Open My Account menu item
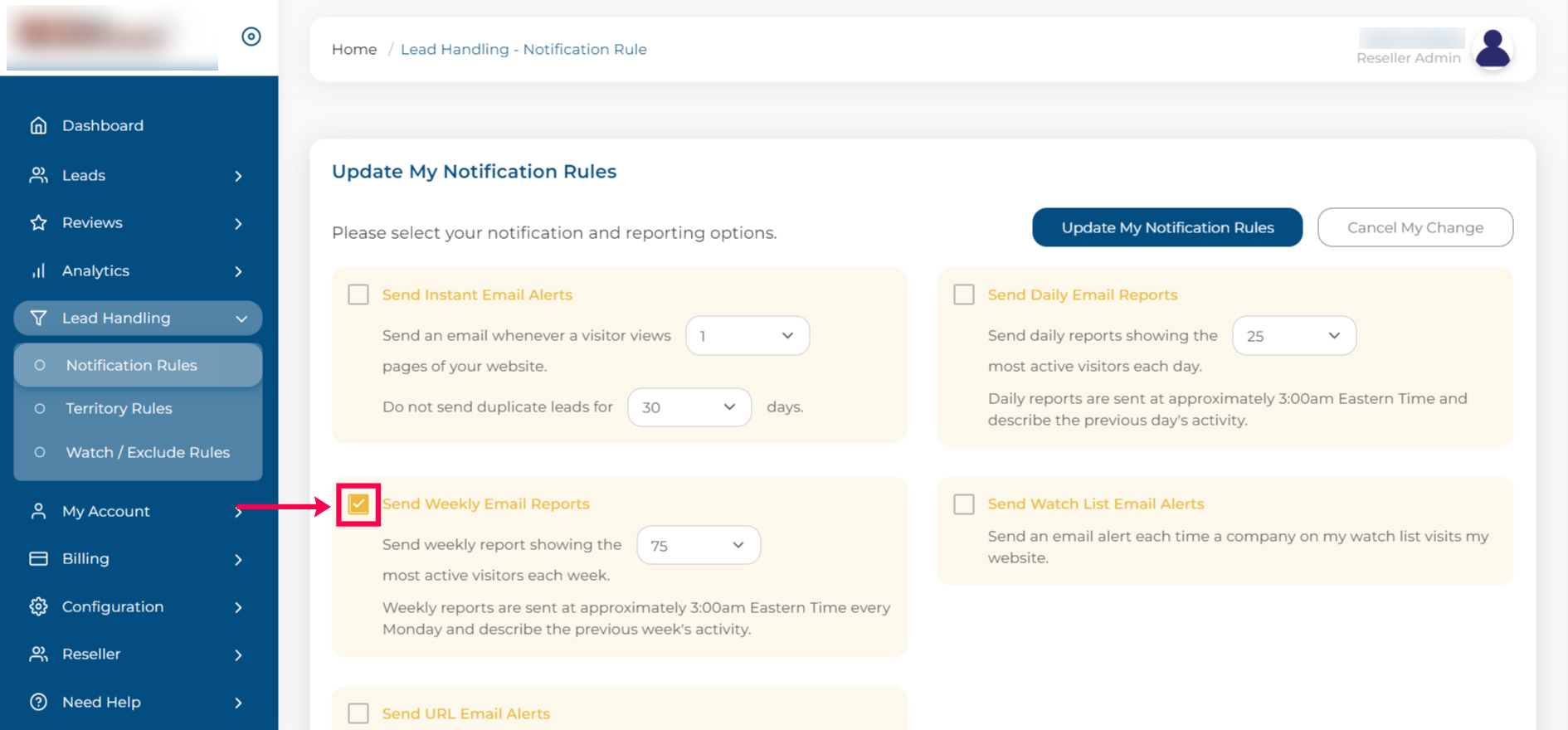This screenshot has height=730, width=1568. tap(106, 511)
